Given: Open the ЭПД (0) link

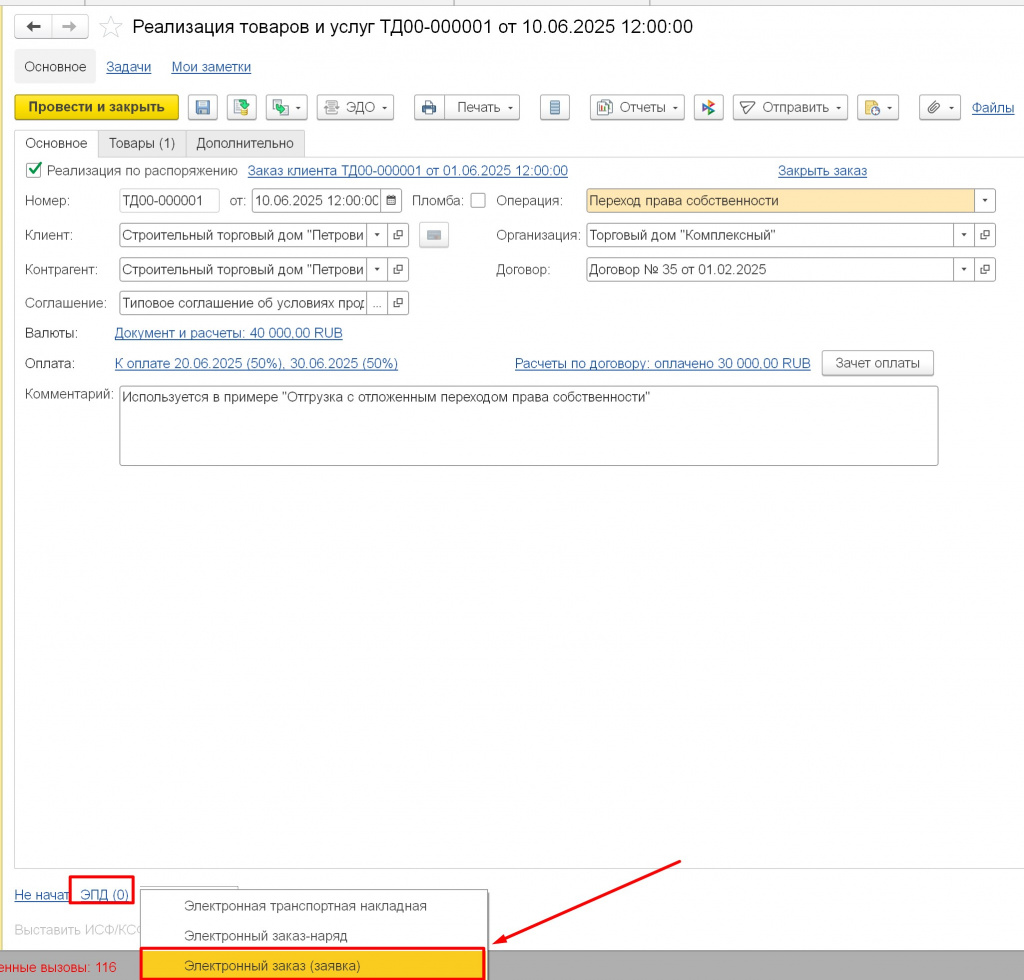Looking at the screenshot, I should point(104,894).
